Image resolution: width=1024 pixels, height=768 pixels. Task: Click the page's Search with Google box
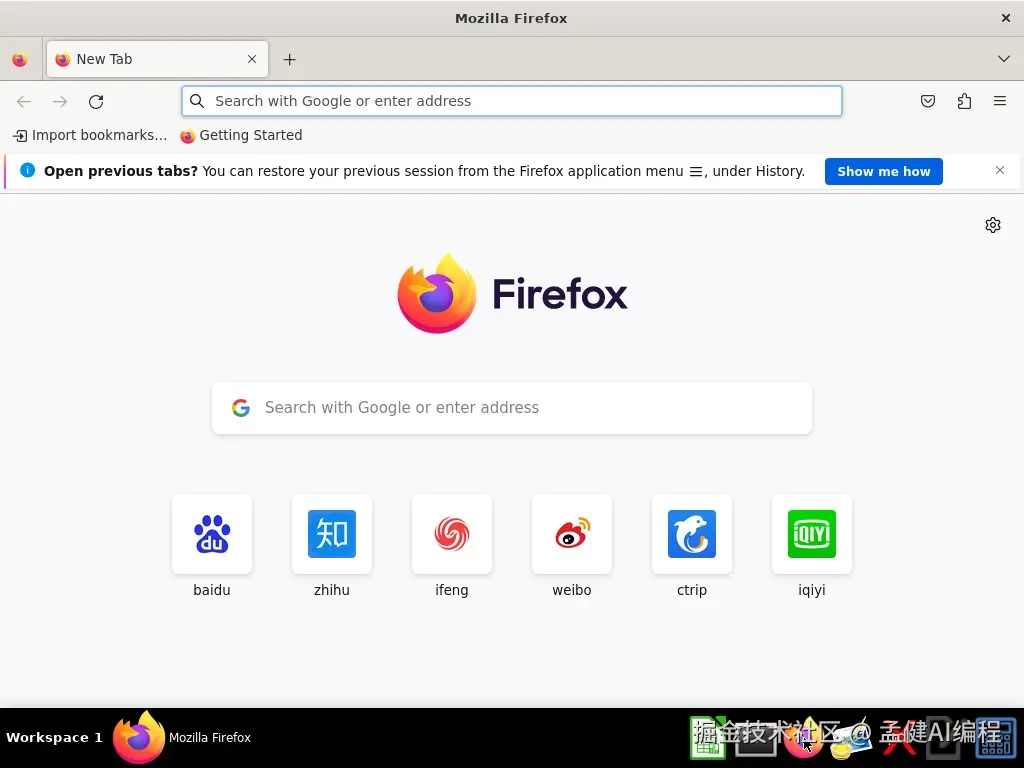tap(512, 408)
